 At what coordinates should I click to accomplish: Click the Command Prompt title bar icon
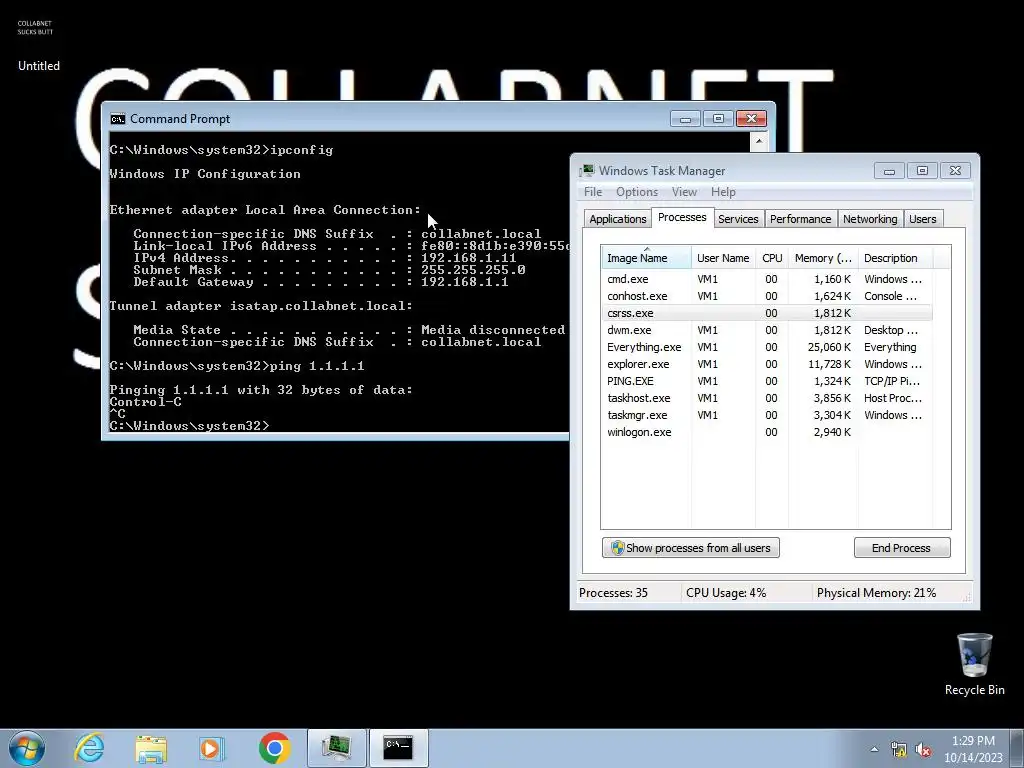click(118, 119)
